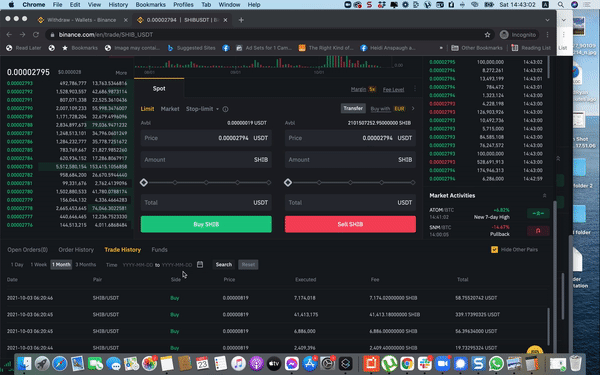Image resolution: width=600 pixels, height=375 pixels.
Task: Open Finder in the dock
Action: point(24,363)
